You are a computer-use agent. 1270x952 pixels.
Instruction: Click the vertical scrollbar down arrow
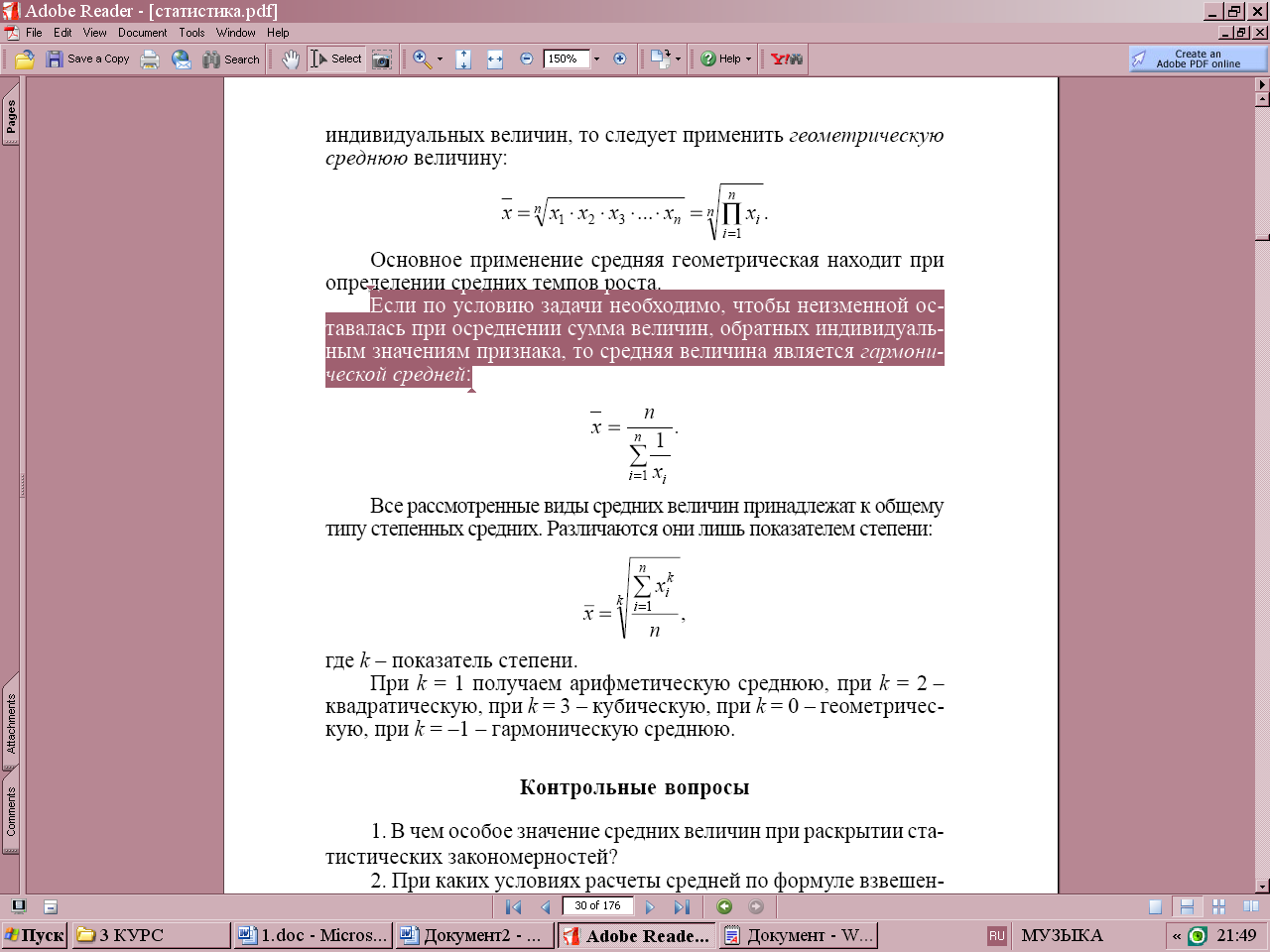[x=1262, y=887]
